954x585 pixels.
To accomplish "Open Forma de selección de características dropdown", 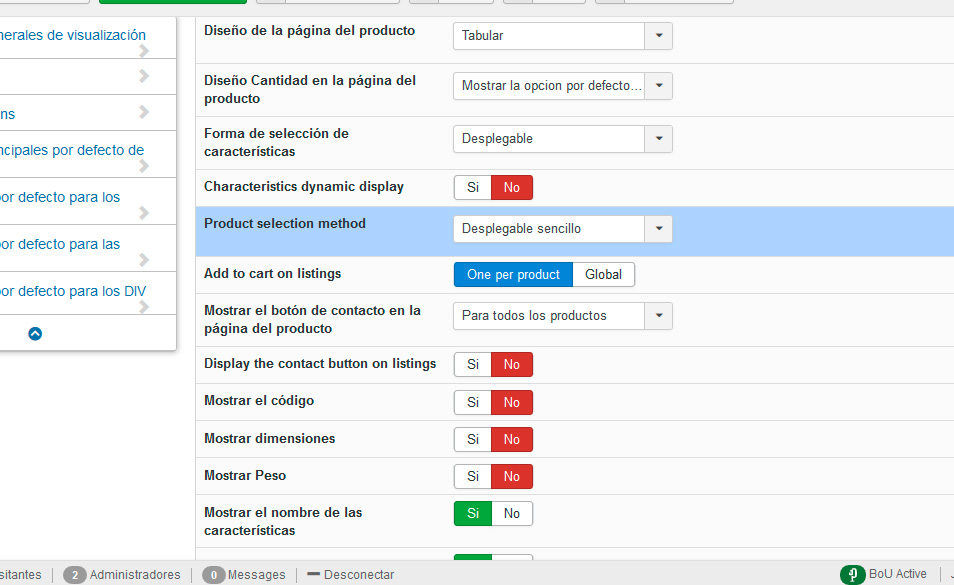I will coord(562,139).
